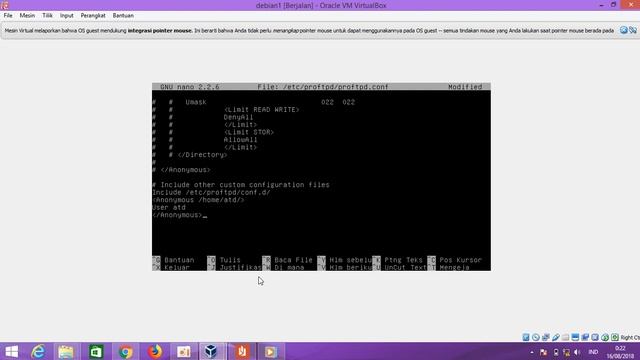This screenshot has width=640, height=360.
Task: Launch Firefox from taskbar
Action: pyautogui.click(x=155, y=351)
